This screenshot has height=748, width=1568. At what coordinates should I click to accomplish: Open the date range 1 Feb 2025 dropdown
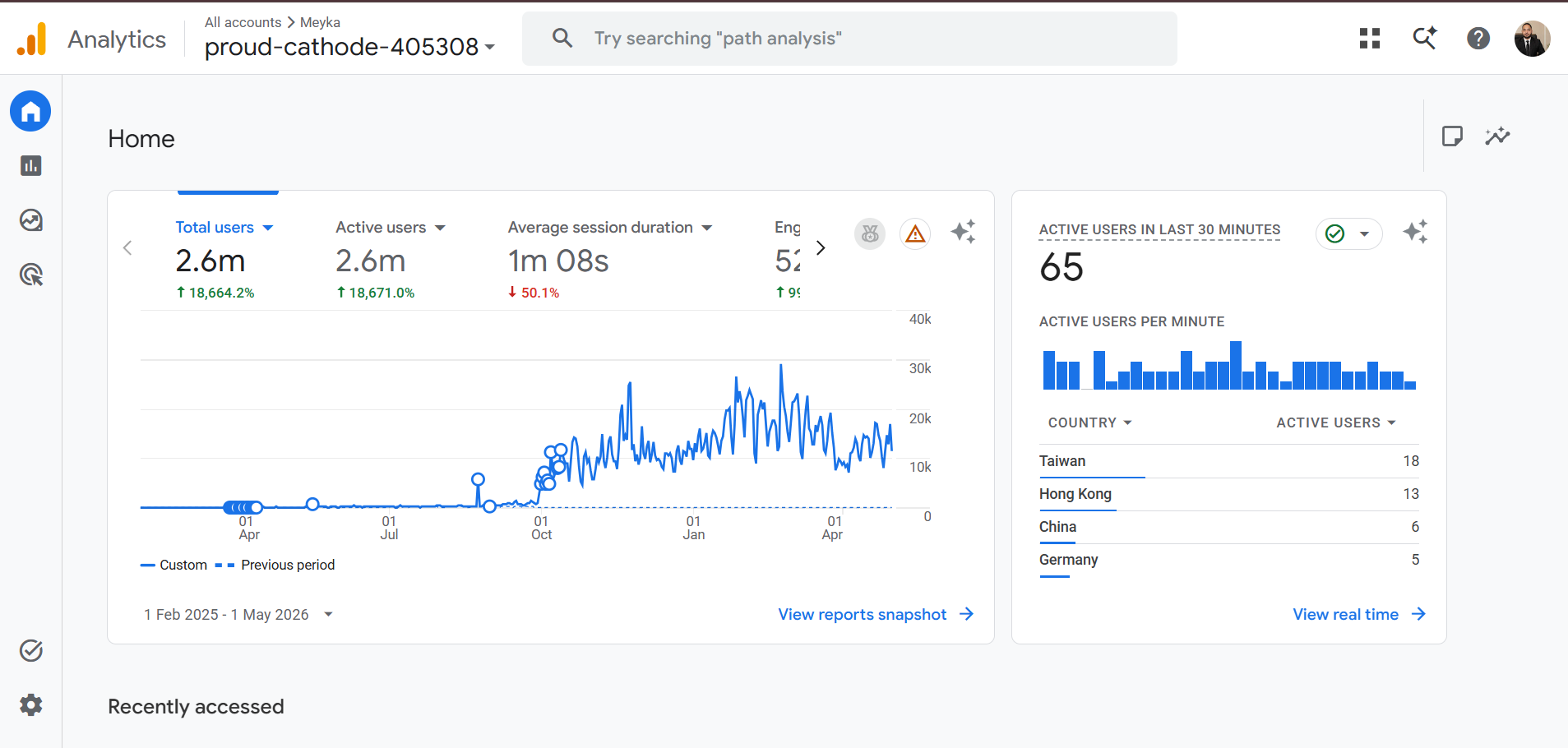238,614
